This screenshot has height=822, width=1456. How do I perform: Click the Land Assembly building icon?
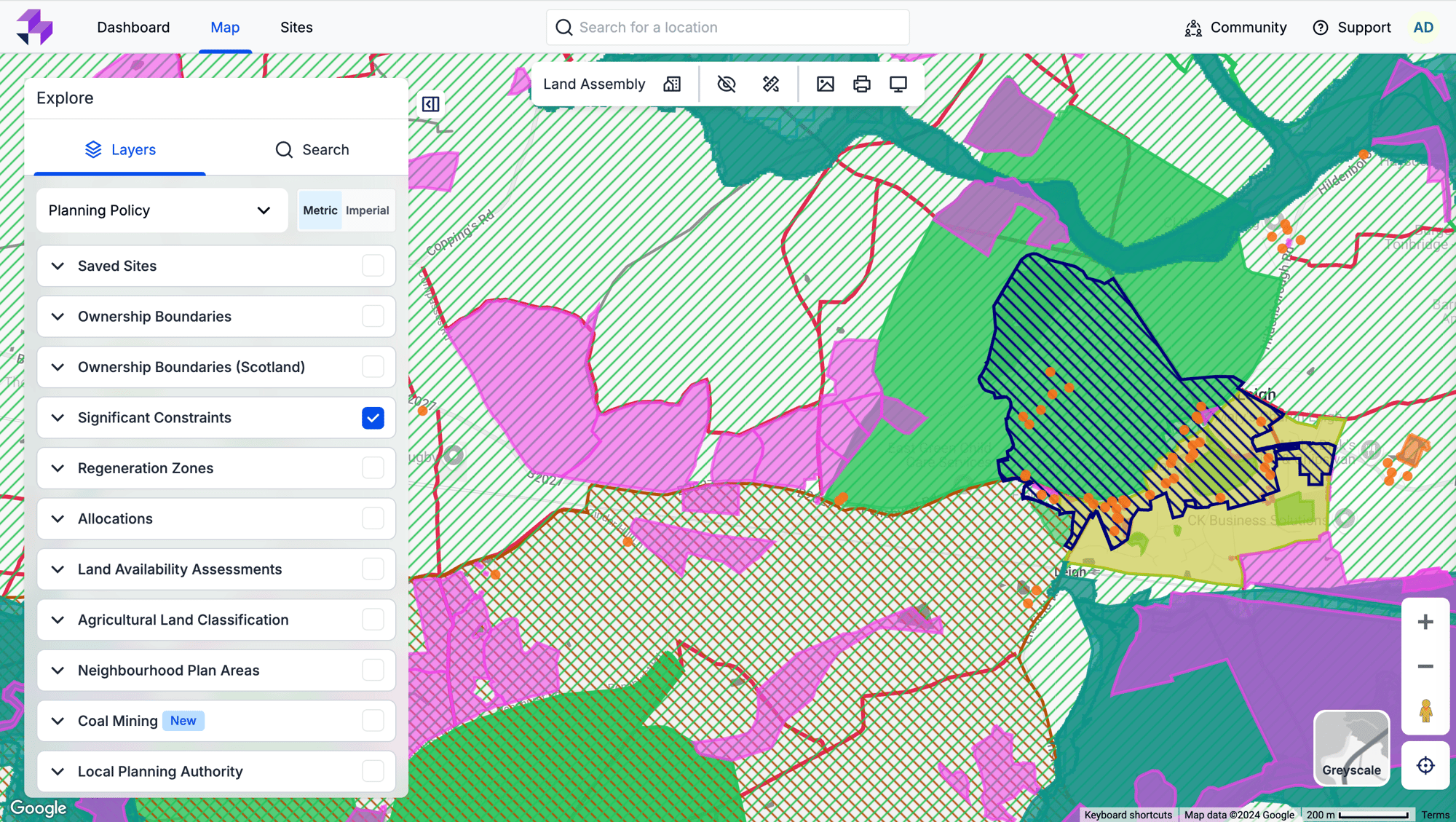pyautogui.click(x=672, y=84)
